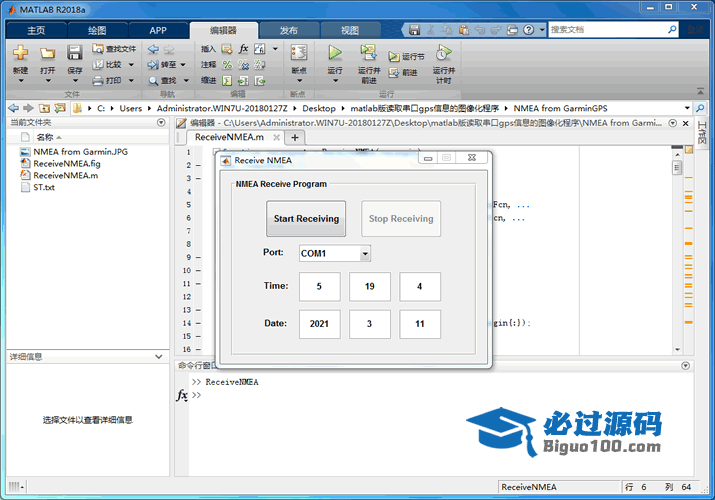Click the navigate Back arrow icon in toolstrip
Viewport: 715px width, 500px height.
tap(154, 49)
